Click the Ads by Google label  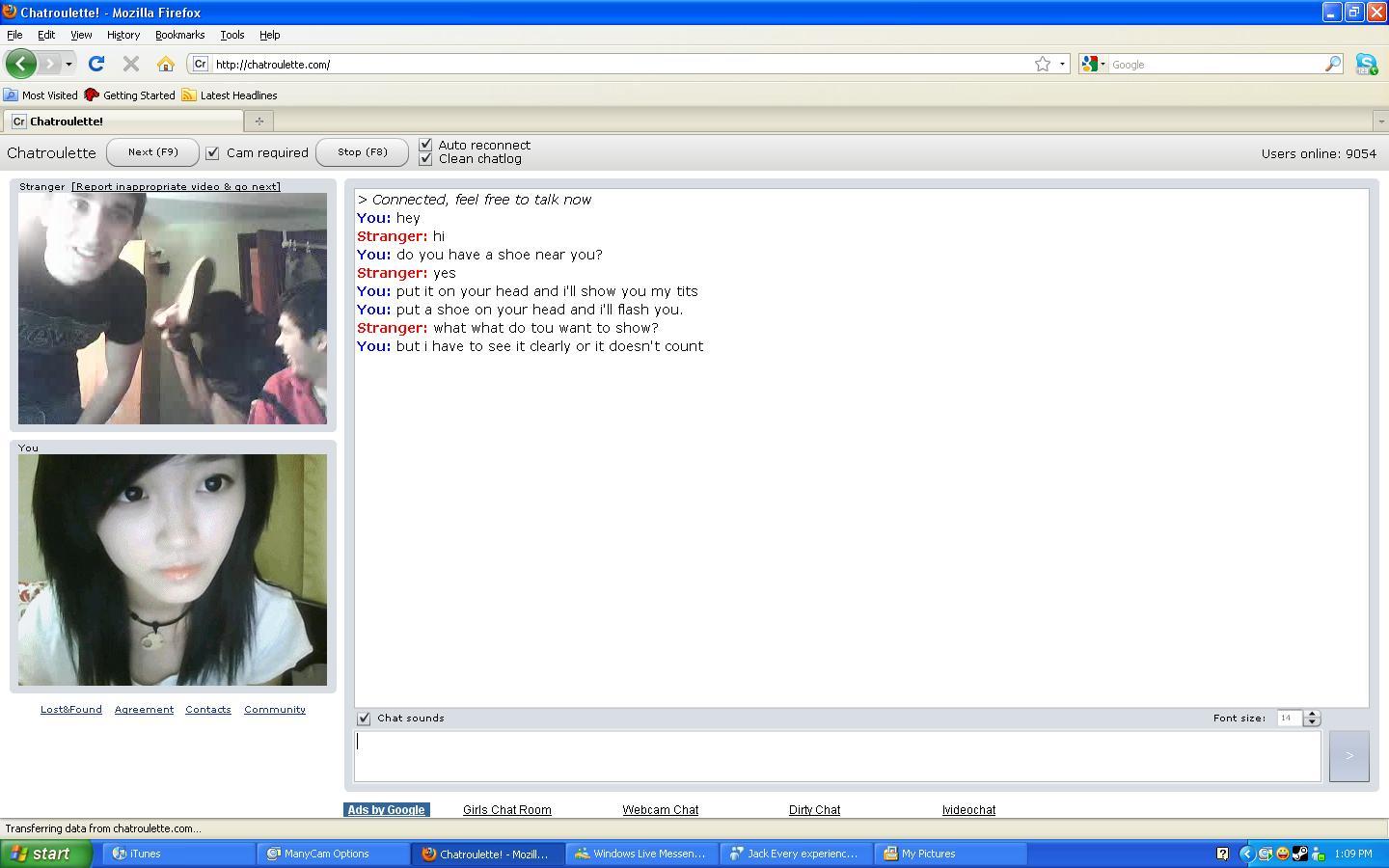click(x=386, y=810)
